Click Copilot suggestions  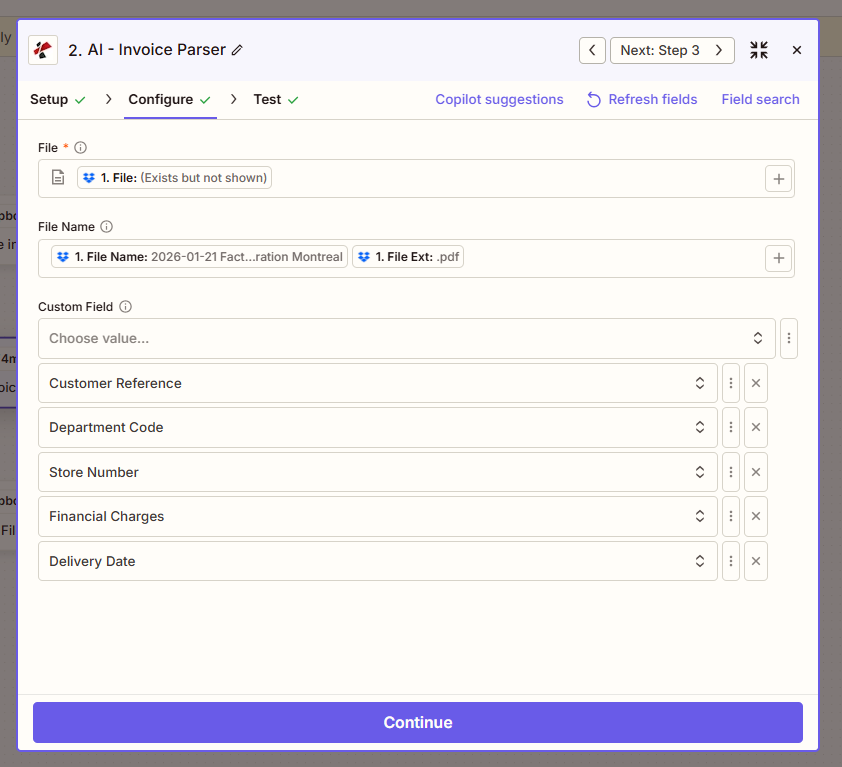499,99
